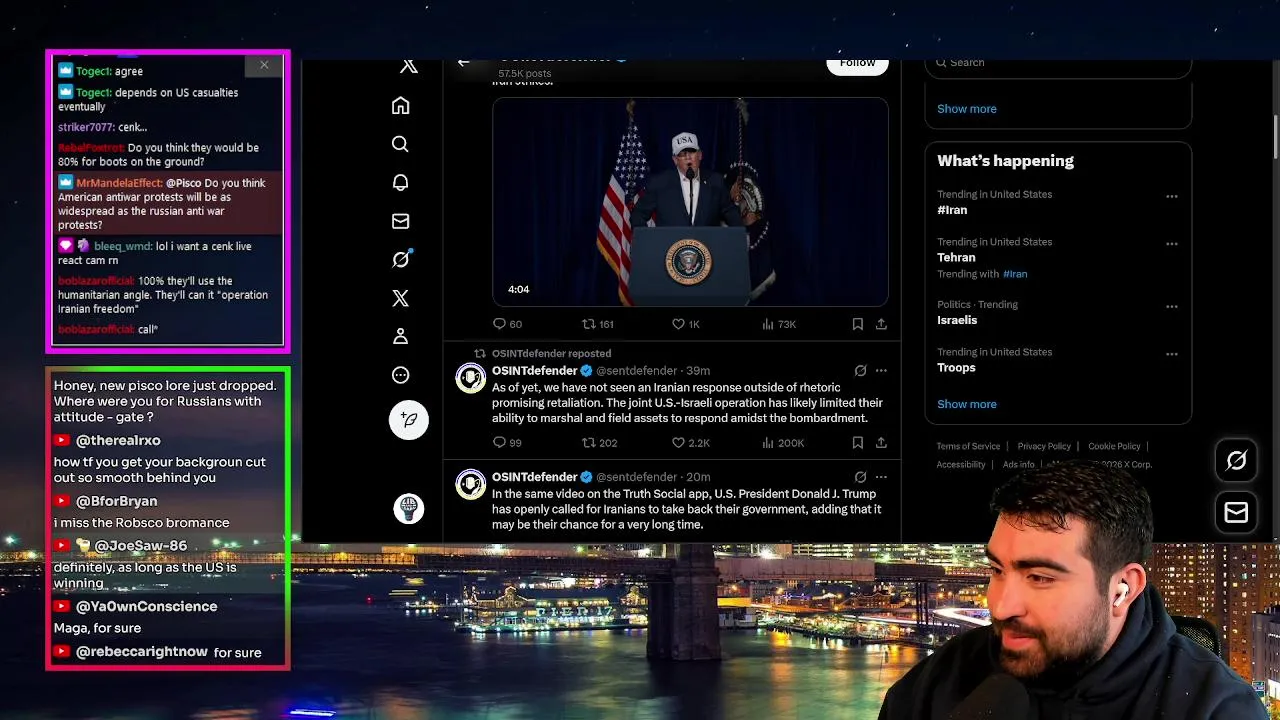Screen dimensions: 1280x720
Task: Click 'OSINTdefender reposted' label
Action: (x=551, y=353)
